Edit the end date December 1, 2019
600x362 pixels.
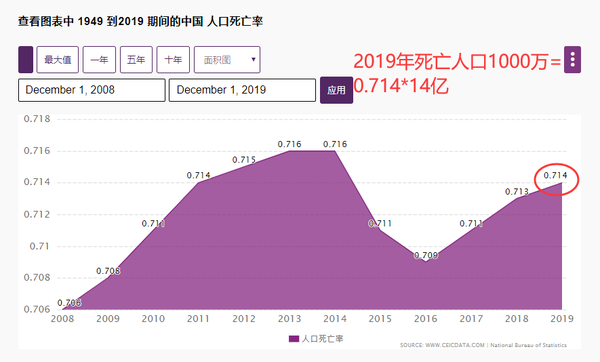tap(242, 90)
